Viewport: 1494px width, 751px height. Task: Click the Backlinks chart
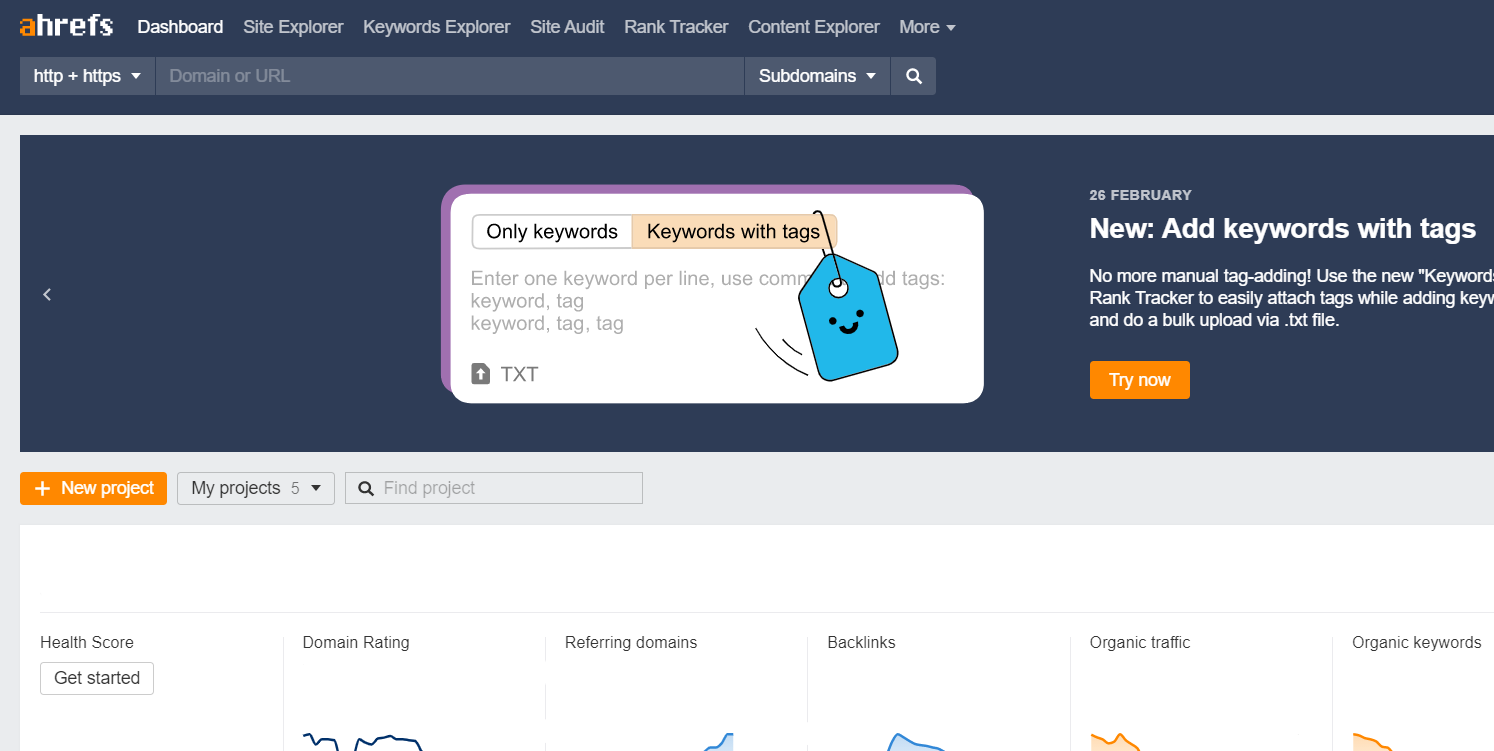[916, 742]
